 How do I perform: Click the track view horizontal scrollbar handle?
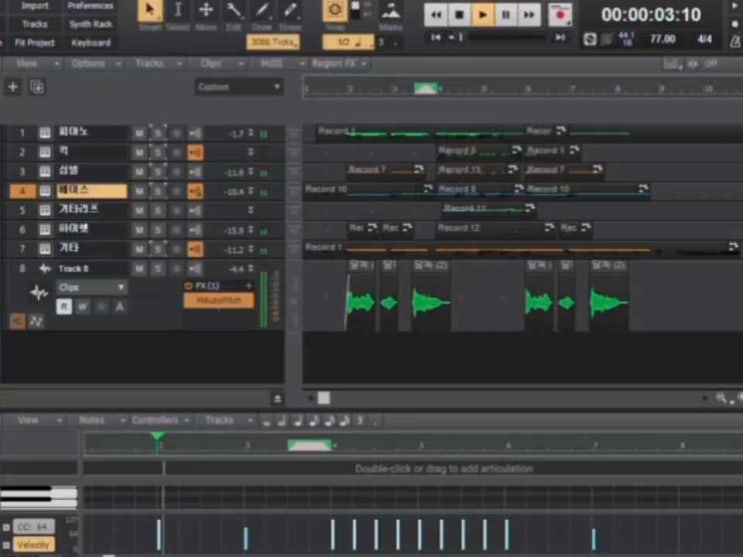323,398
